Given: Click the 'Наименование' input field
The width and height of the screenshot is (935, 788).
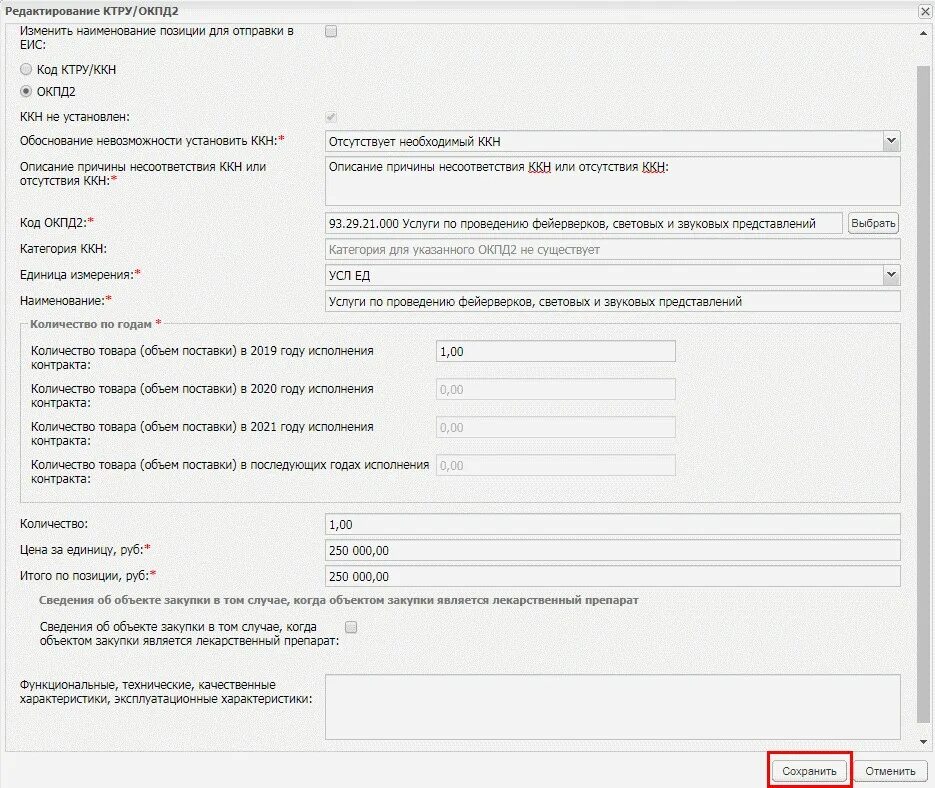Looking at the screenshot, I should pyautogui.click(x=612, y=301).
